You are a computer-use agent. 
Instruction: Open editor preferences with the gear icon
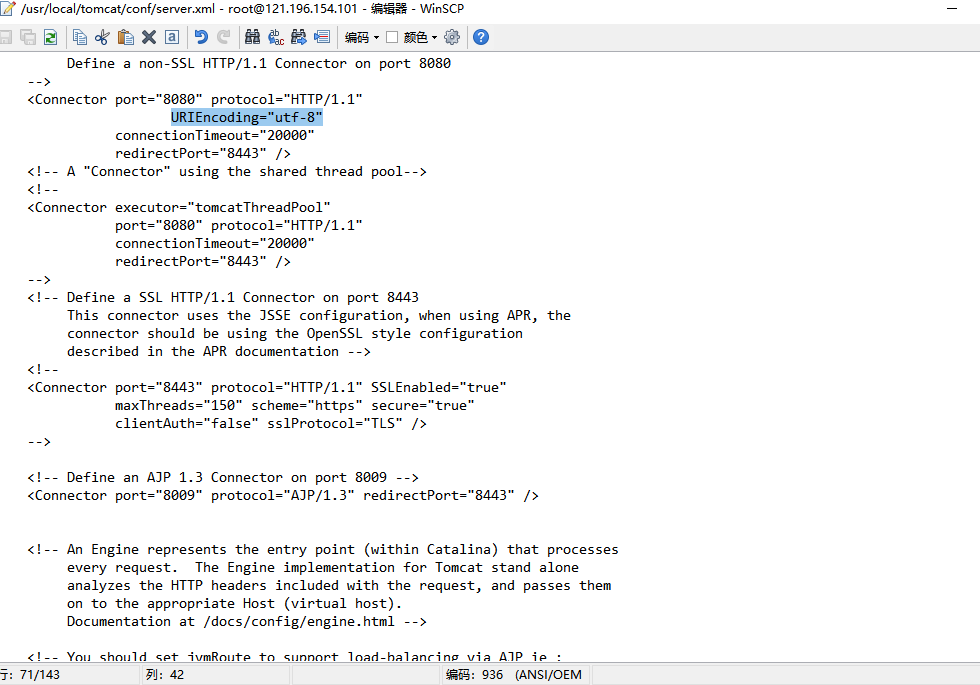[452, 38]
